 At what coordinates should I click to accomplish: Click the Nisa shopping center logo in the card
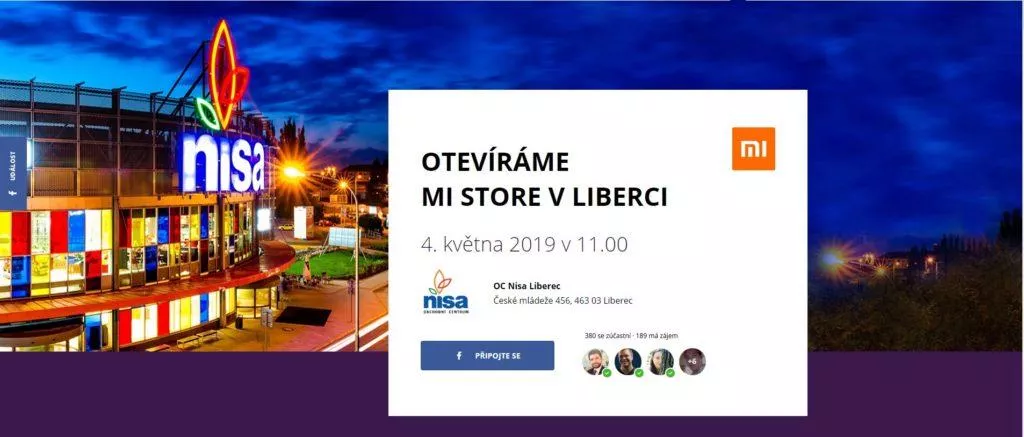point(445,292)
